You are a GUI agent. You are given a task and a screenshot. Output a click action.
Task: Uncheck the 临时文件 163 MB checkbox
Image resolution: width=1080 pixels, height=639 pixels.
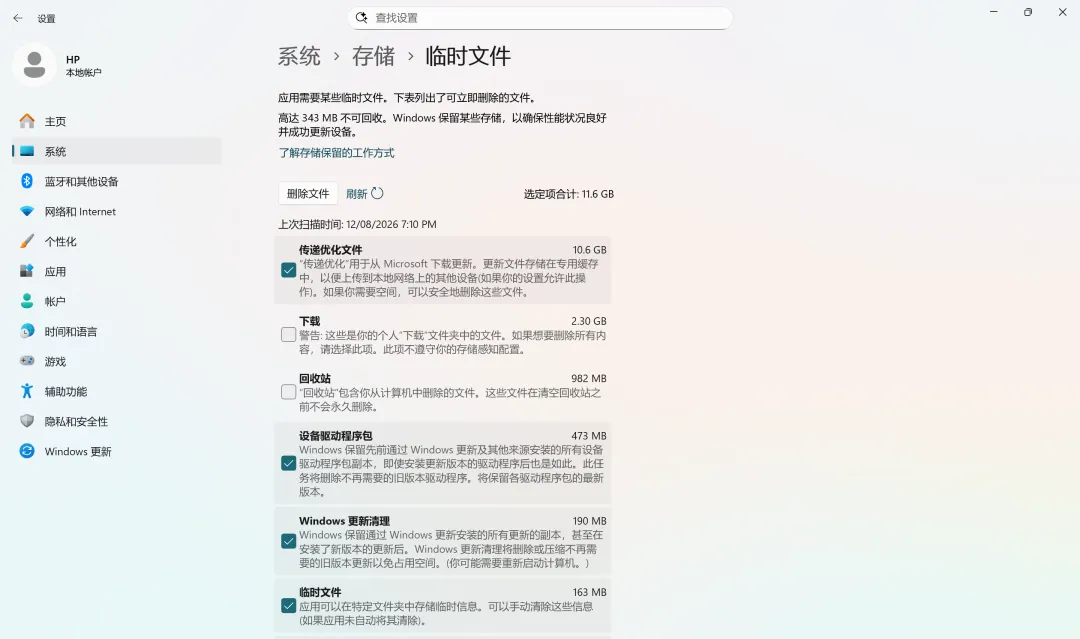pyautogui.click(x=289, y=606)
